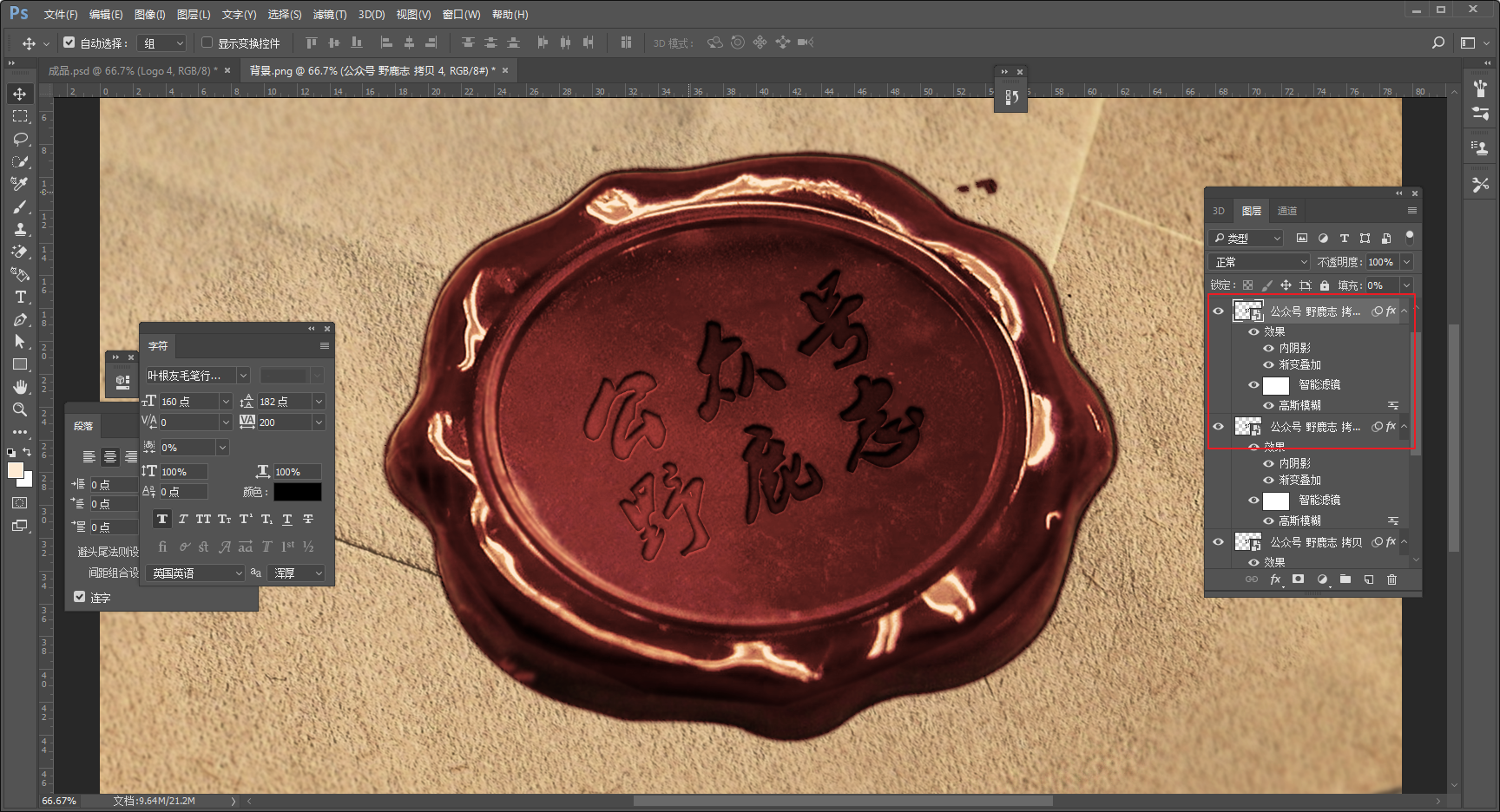Open the font size 160 点 dropdown
This screenshot has height=812, width=1500.
click(226, 402)
